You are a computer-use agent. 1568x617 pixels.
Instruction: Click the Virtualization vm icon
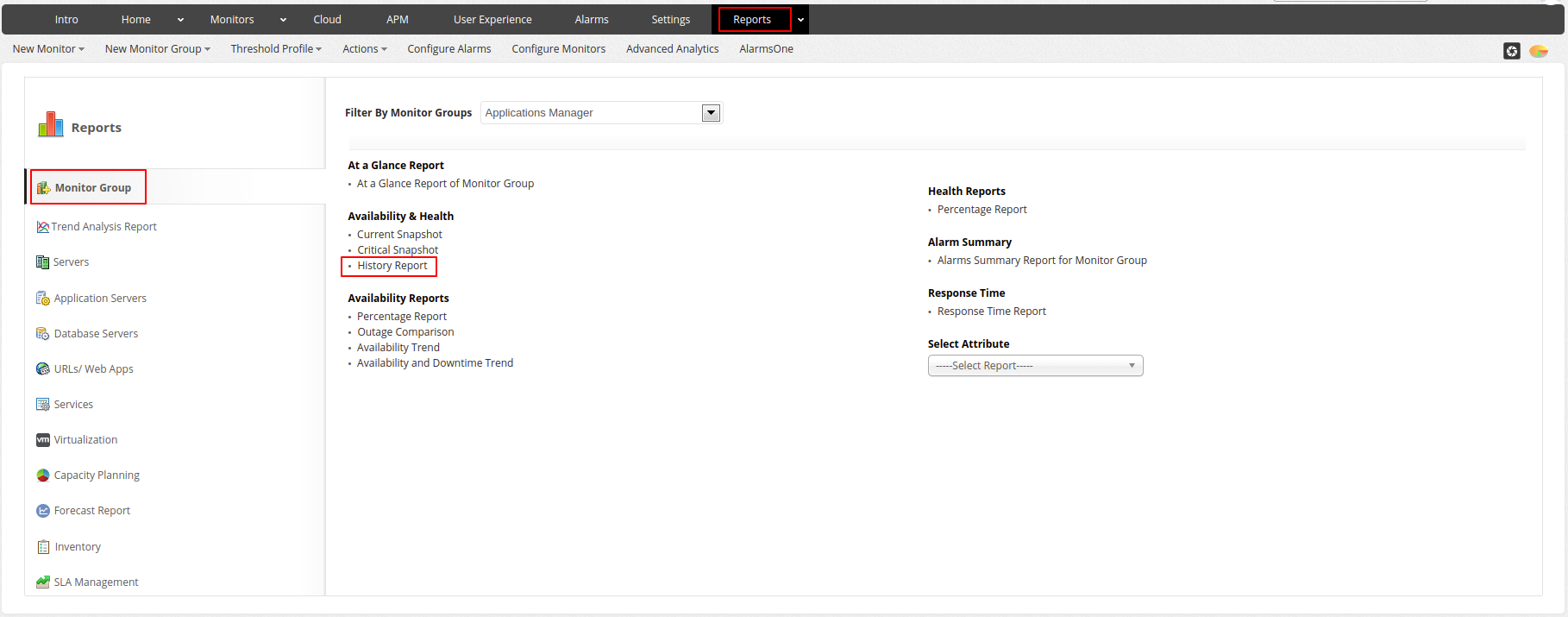42,440
